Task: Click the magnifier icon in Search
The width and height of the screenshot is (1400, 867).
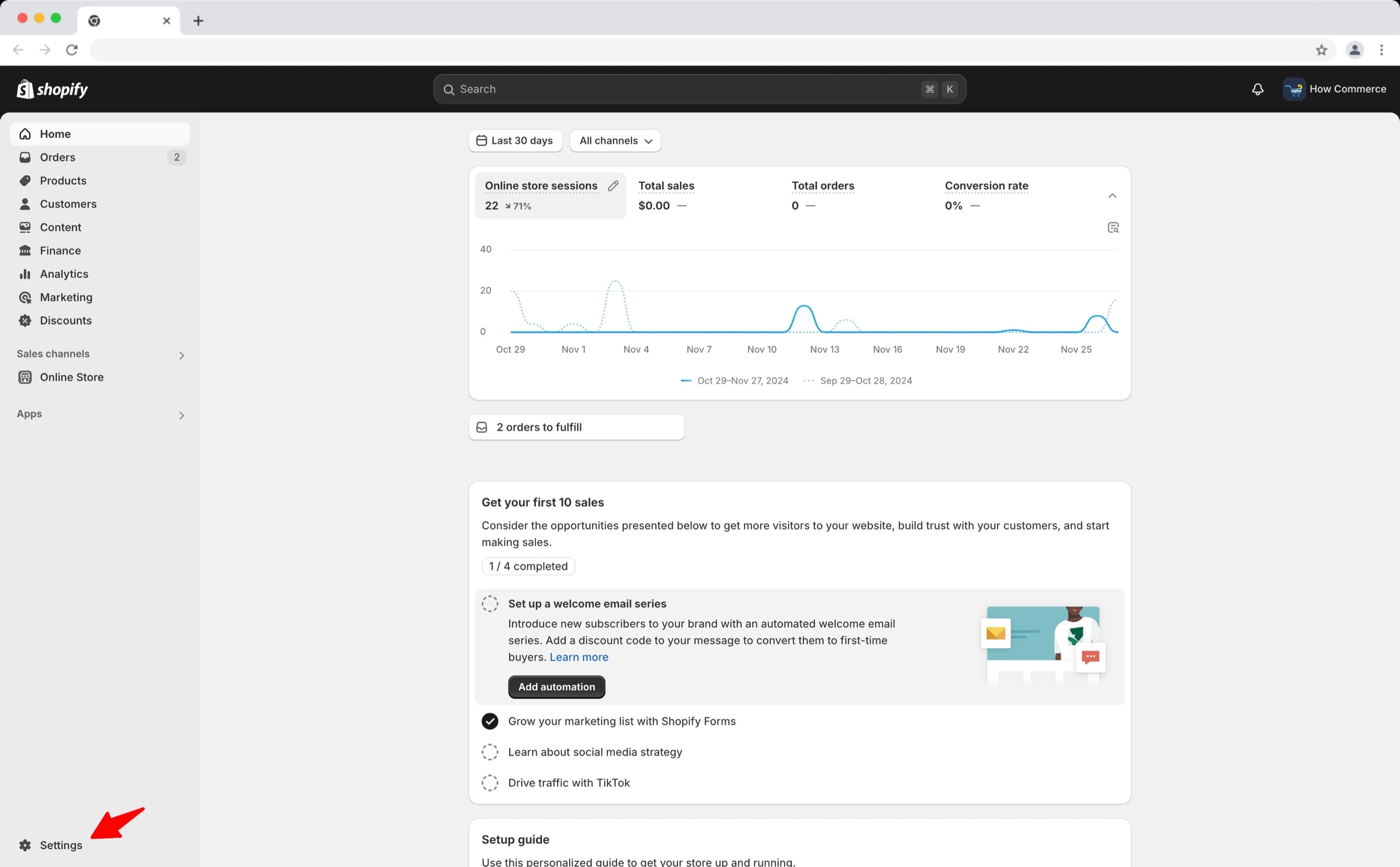Action: [x=449, y=89]
